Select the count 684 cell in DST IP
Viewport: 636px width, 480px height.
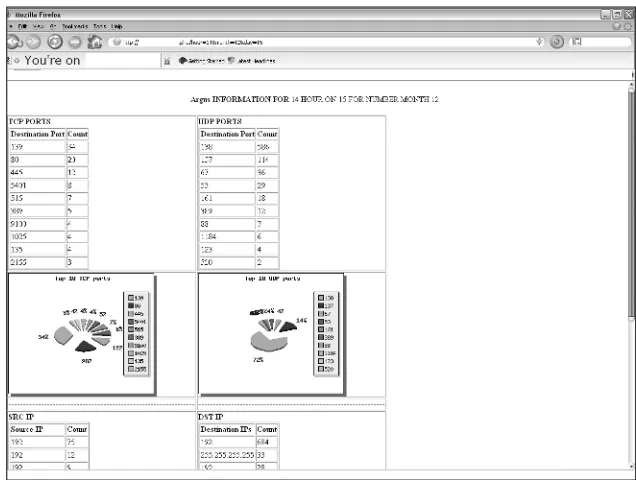pyautogui.click(x=267, y=442)
